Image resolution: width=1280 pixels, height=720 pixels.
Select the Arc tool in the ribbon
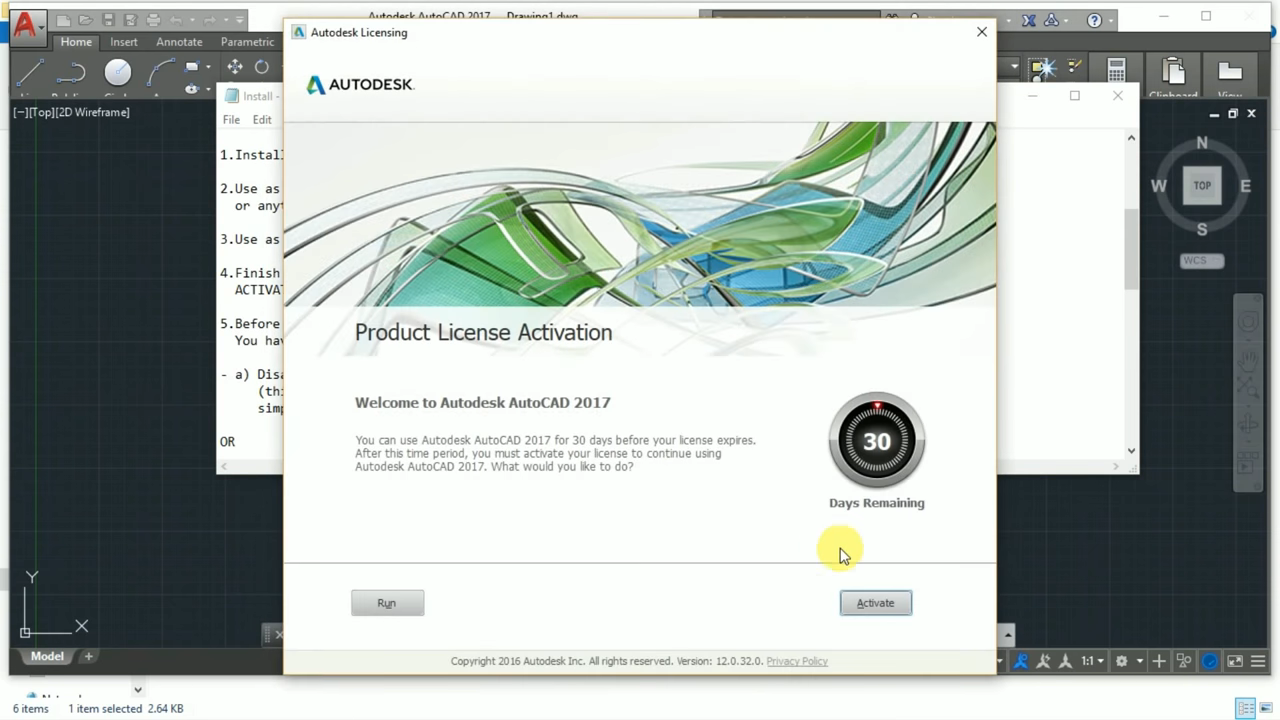pyautogui.click(x=160, y=71)
